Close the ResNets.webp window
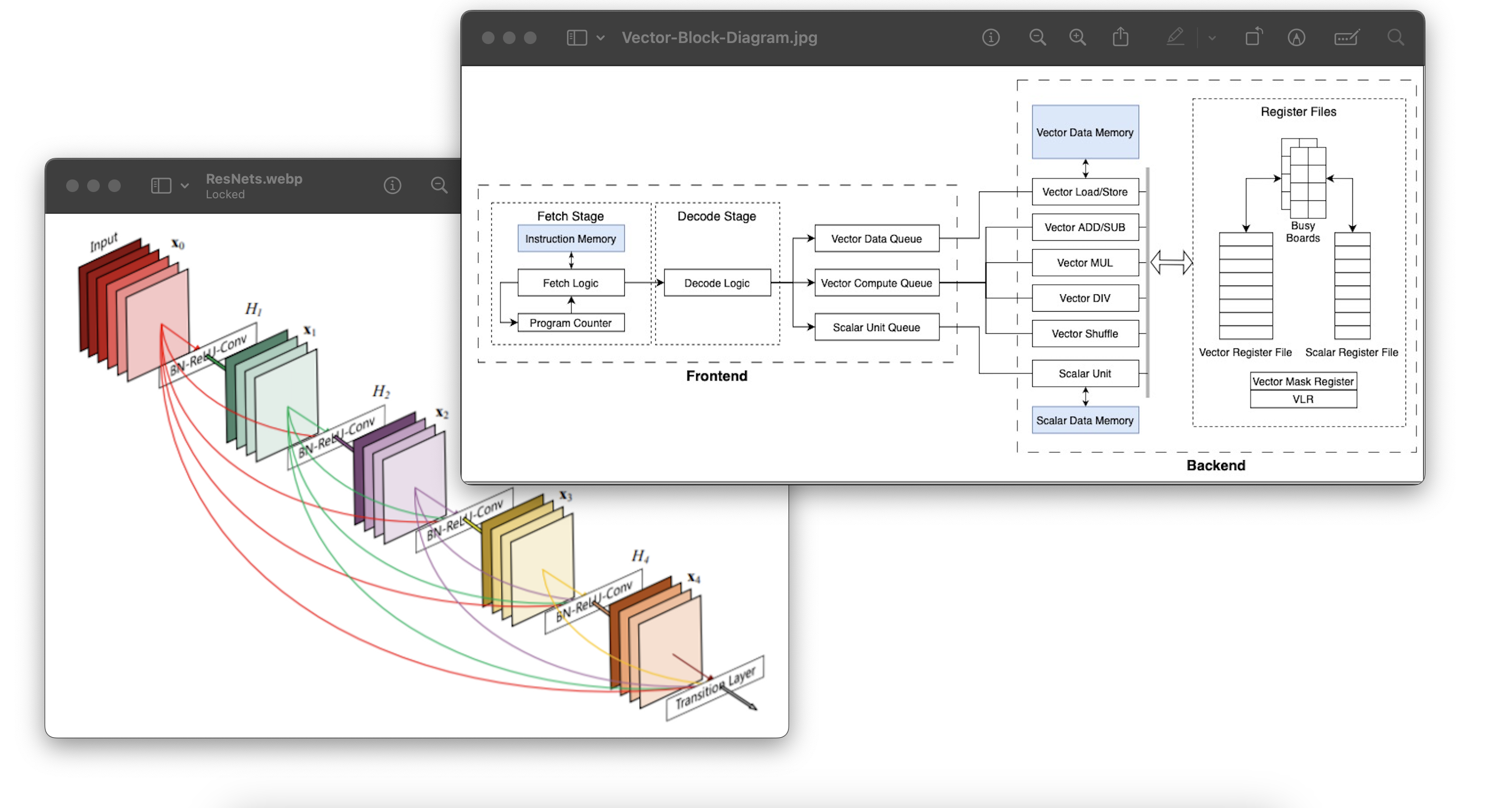This screenshot has height=808, width=1512. coord(72,186)
